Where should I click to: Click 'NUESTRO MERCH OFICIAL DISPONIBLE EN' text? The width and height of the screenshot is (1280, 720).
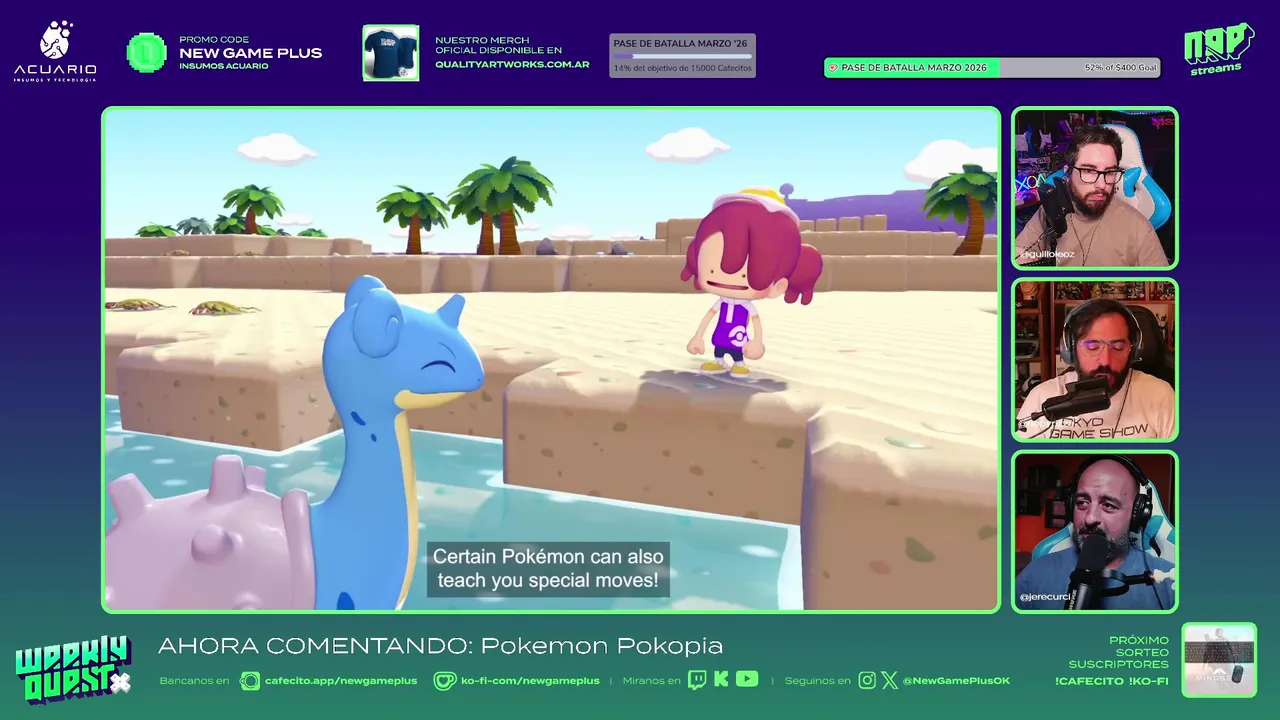pyautogui.click(x=498, y=45)
